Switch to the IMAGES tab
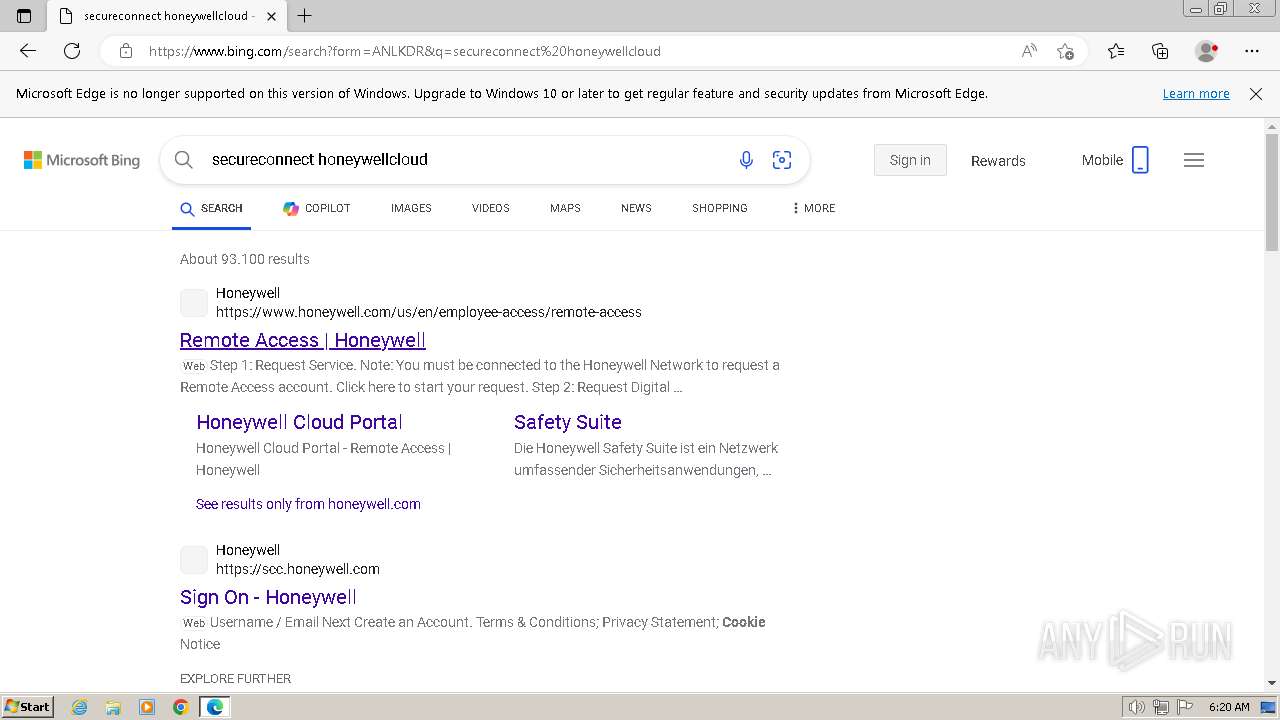 (411, 208)
